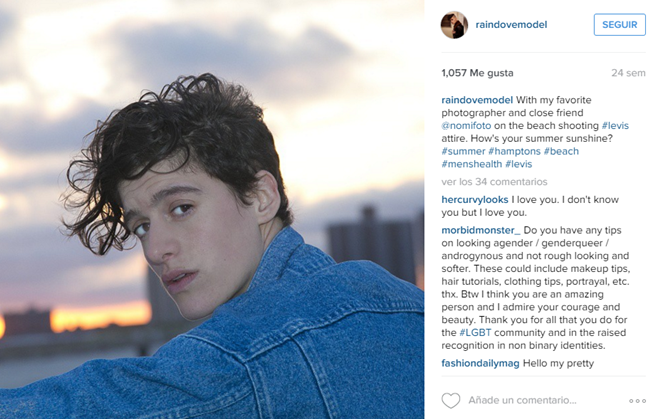Viewport: 650px width, 419px height.
Task: Open the three-dot more options menu
Action: coord(637,401)
